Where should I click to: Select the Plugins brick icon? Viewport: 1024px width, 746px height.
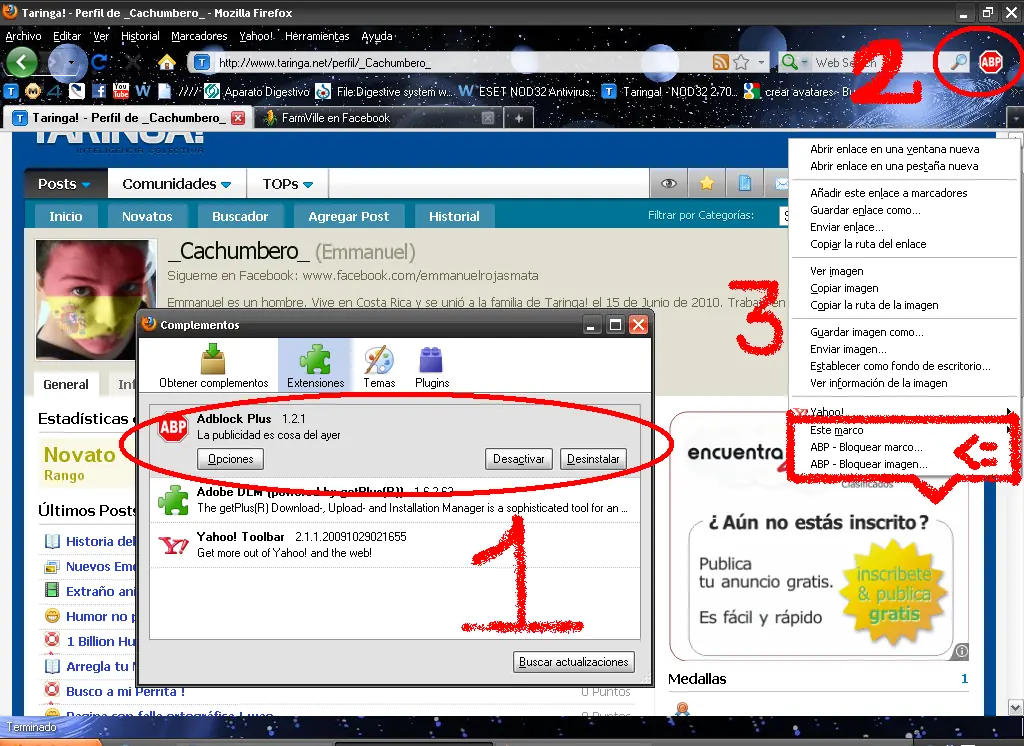(x=432, y=366)
